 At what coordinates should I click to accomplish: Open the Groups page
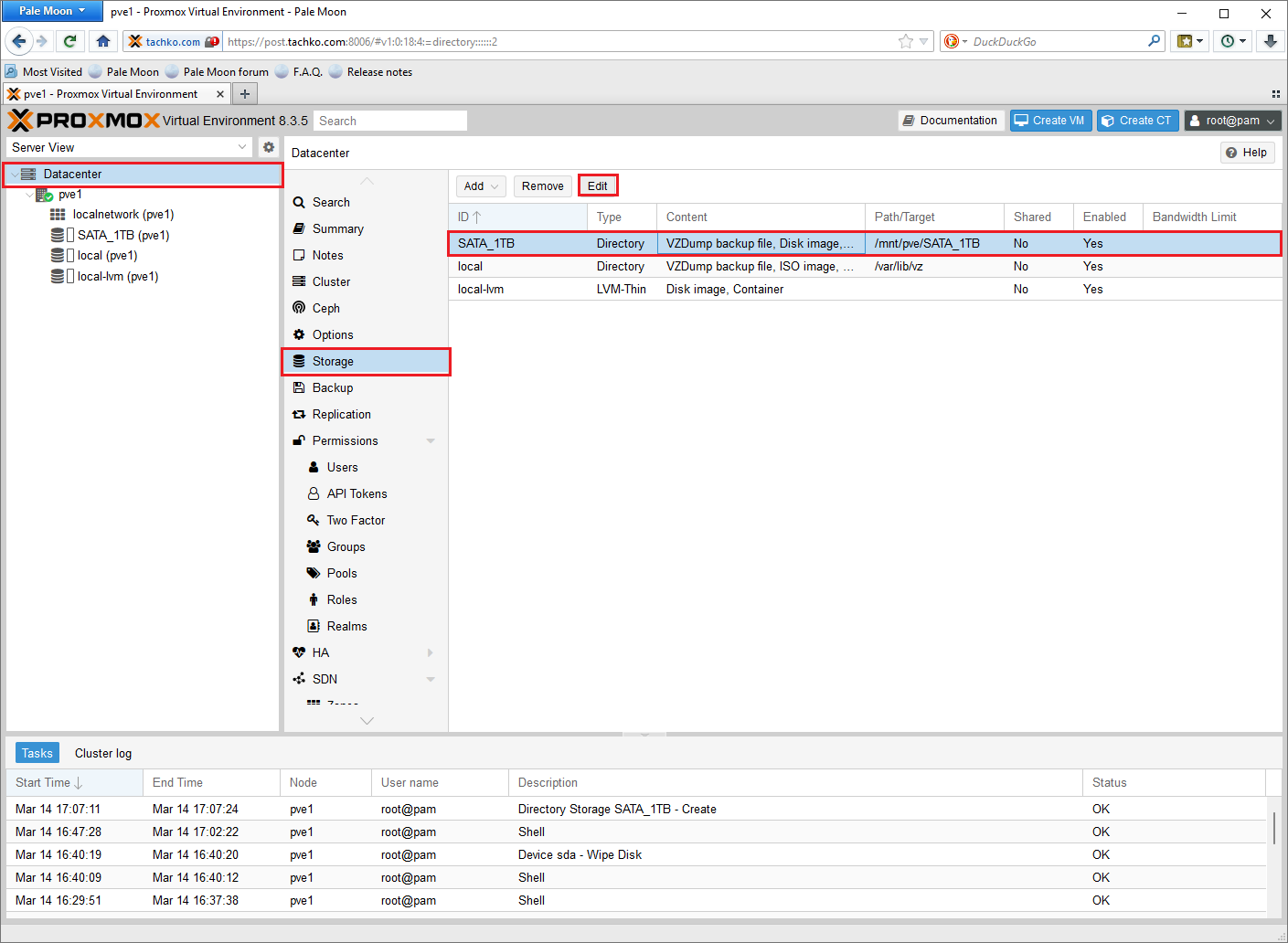click(x=366, y=546)
